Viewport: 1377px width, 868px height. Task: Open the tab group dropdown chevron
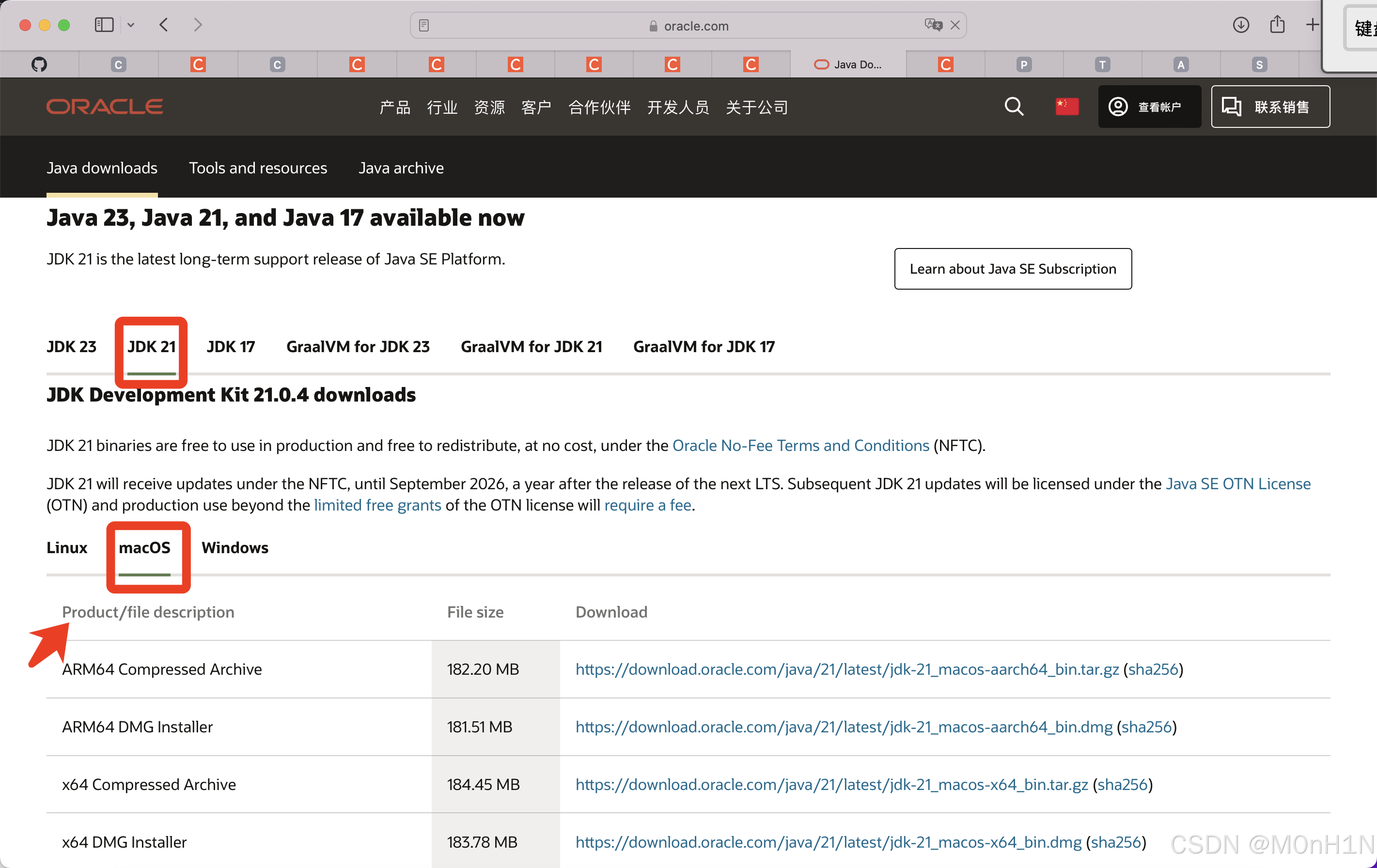[131, 25]
